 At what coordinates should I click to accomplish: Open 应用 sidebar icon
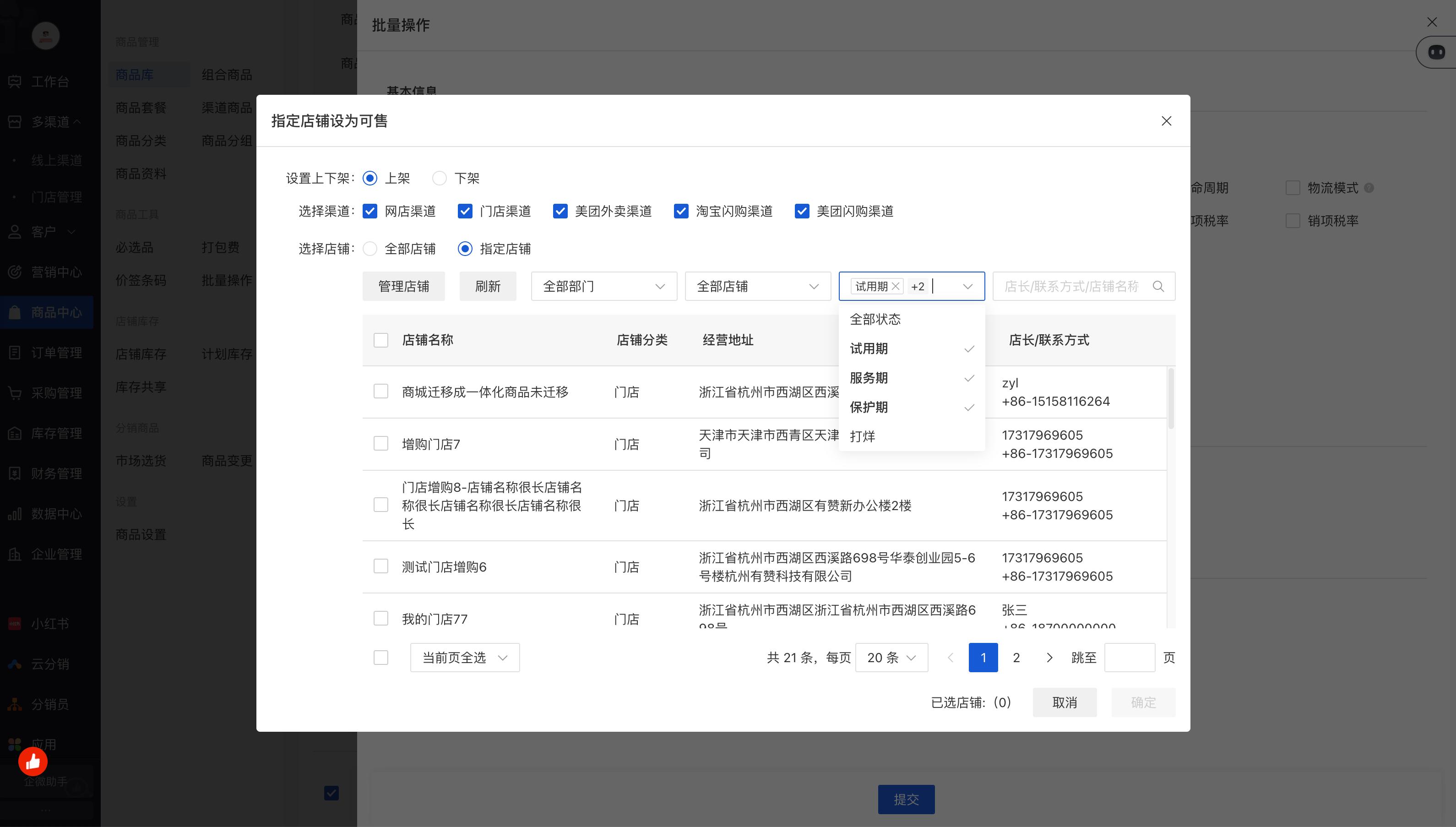(15, 744)
